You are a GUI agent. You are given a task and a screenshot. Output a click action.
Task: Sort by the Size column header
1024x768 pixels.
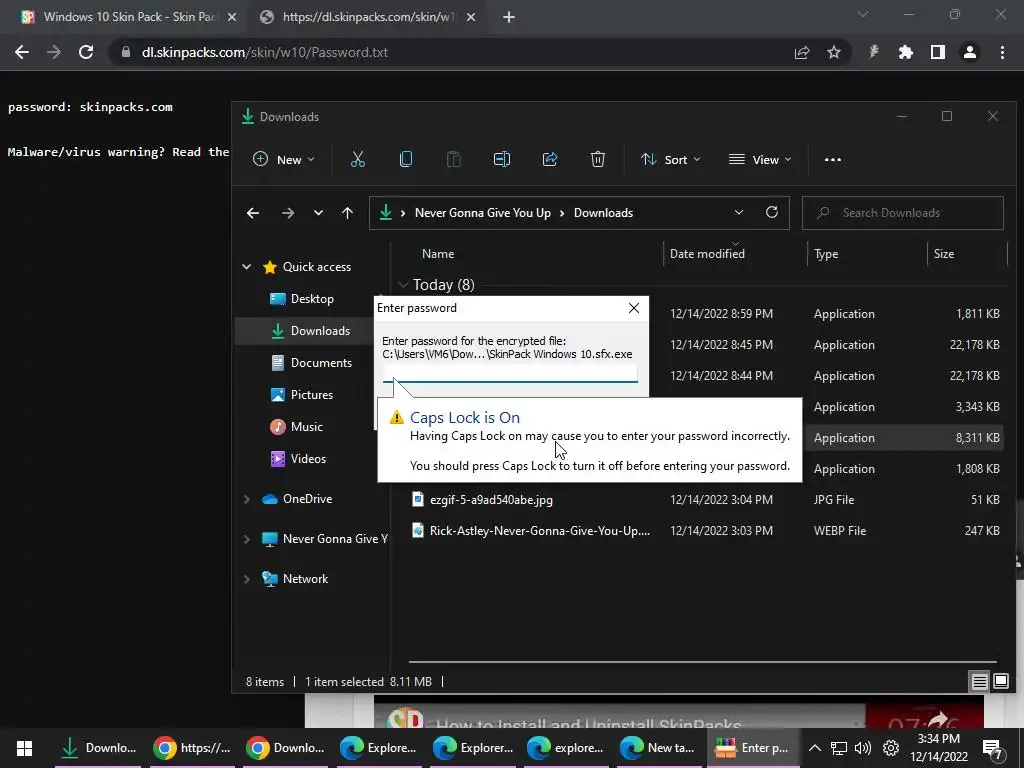[944, 254]
